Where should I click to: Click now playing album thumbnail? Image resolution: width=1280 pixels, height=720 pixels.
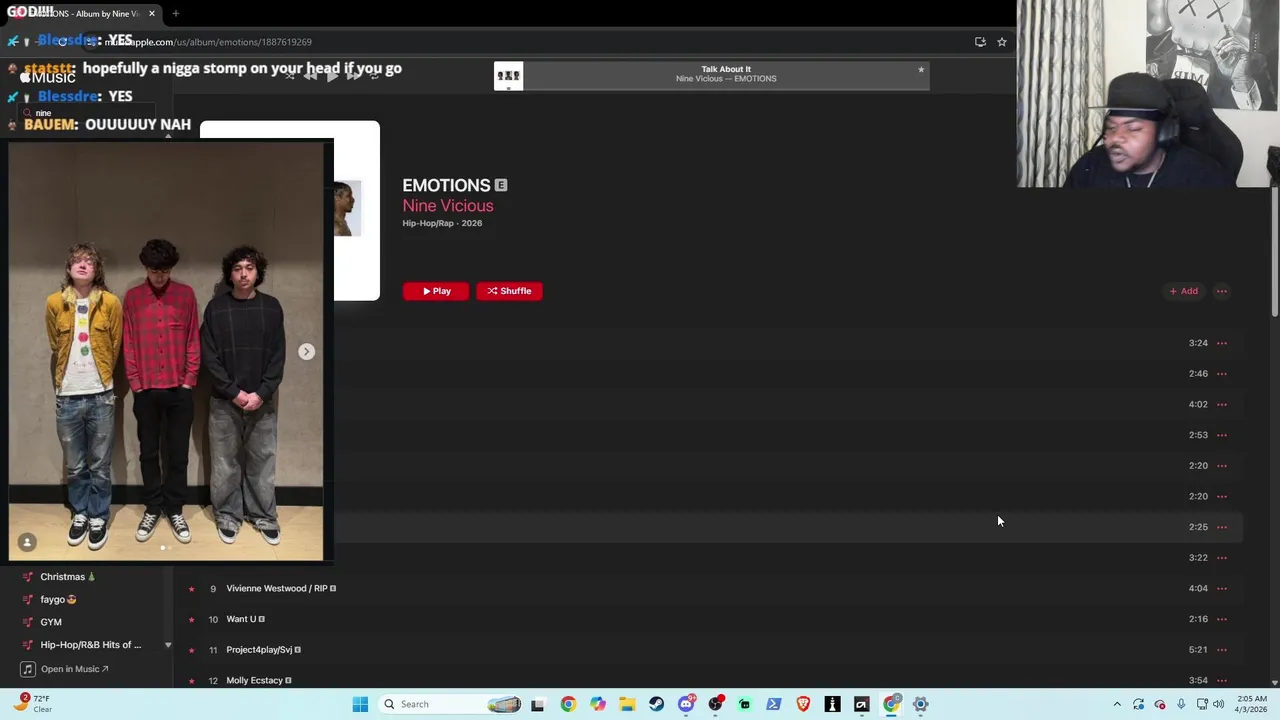click(x=508, y=76)
